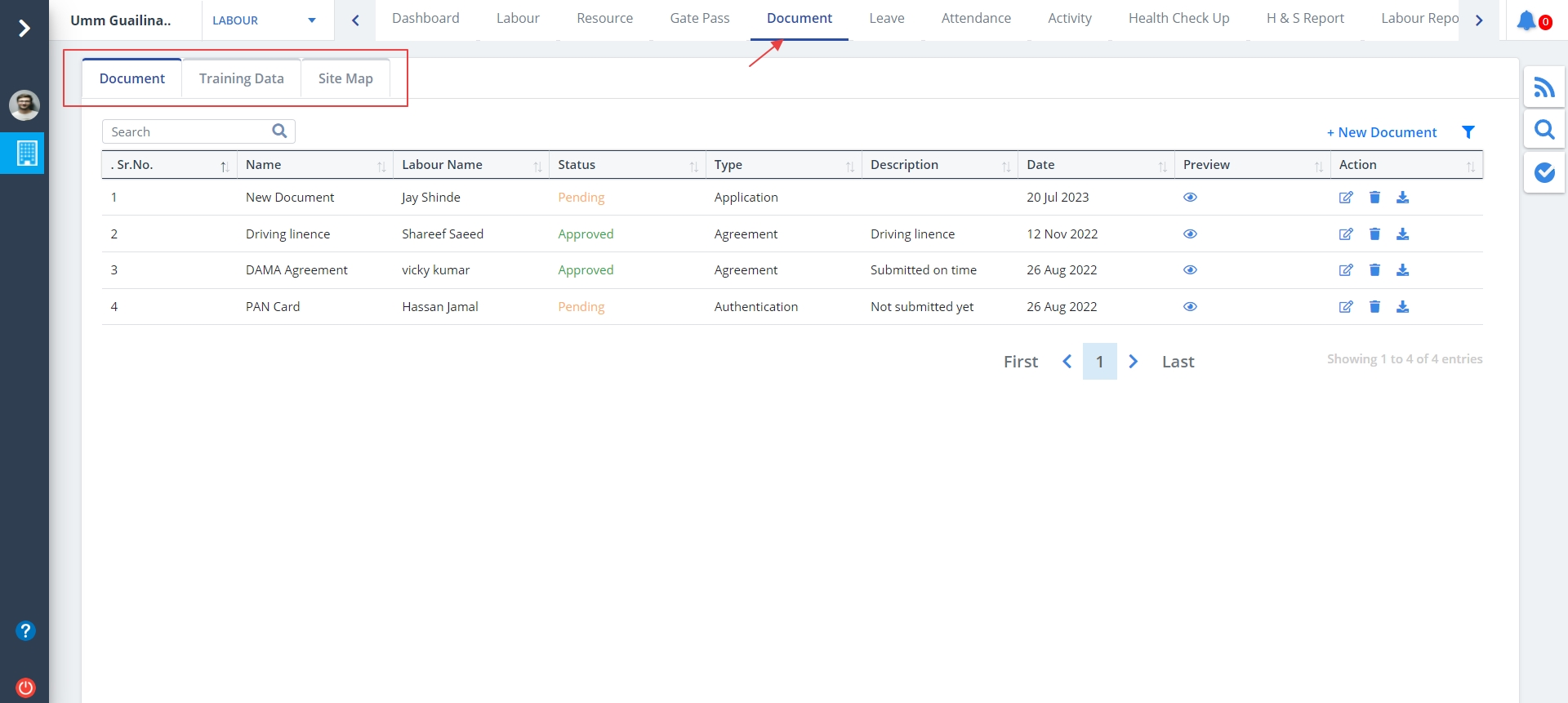Open the Attendance menu tab
The image size is (1568, 703).
(x=975, y=18)
